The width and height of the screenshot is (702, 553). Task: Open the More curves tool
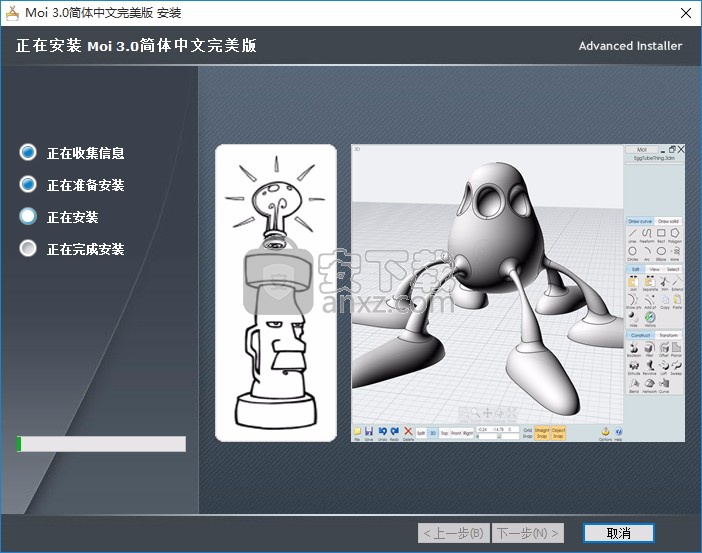tap(675, 251)
